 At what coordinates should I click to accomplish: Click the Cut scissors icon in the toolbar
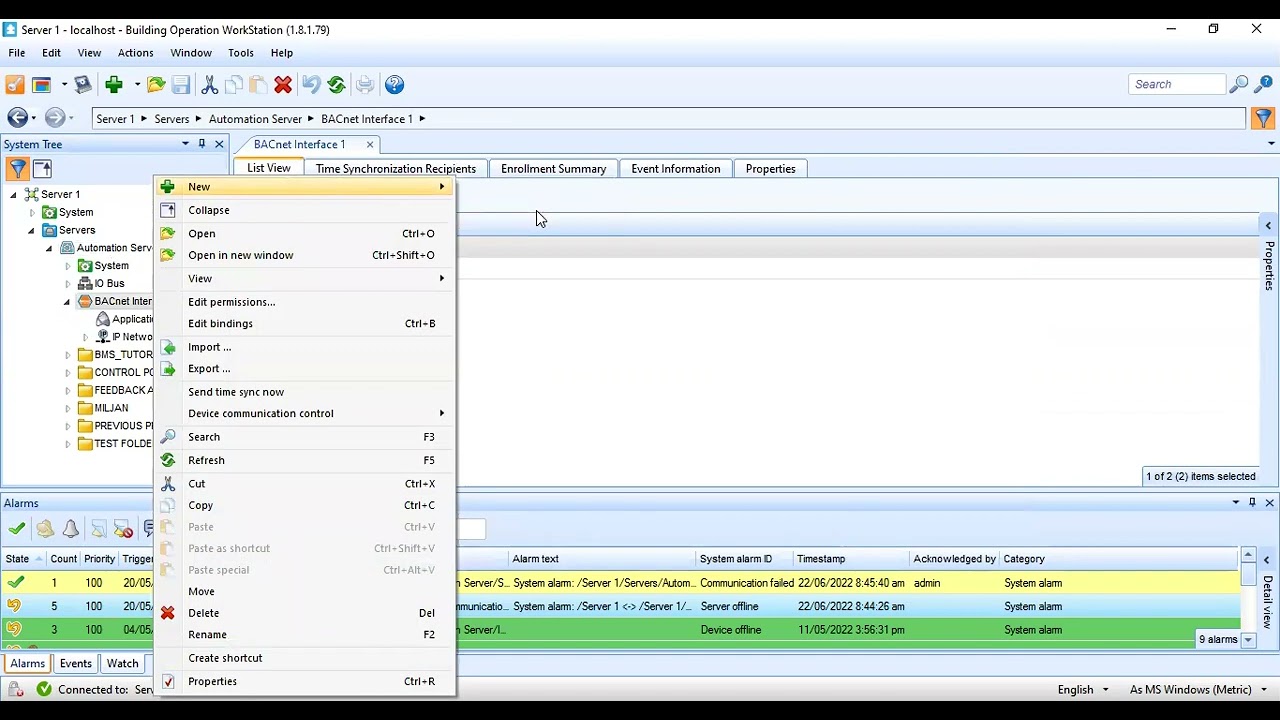coord(210,85)
